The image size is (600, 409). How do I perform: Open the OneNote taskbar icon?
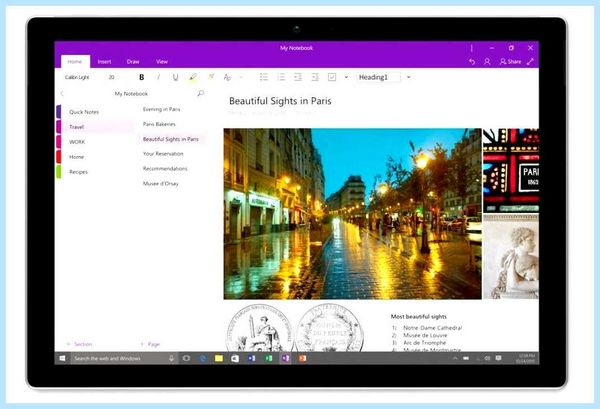(285, 358)
